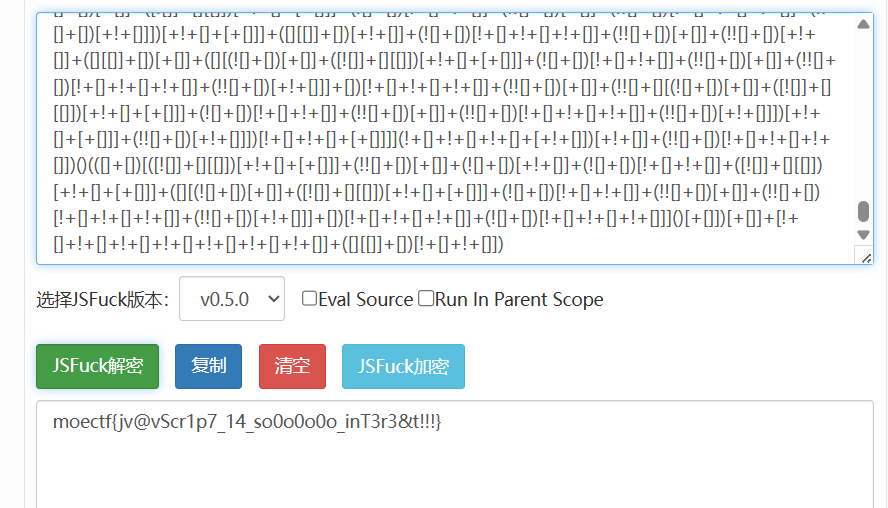The height and width of the screenshot is (508, 888).
Task: Enable the Run In Parent Scope checkbox
Action: 426,298
